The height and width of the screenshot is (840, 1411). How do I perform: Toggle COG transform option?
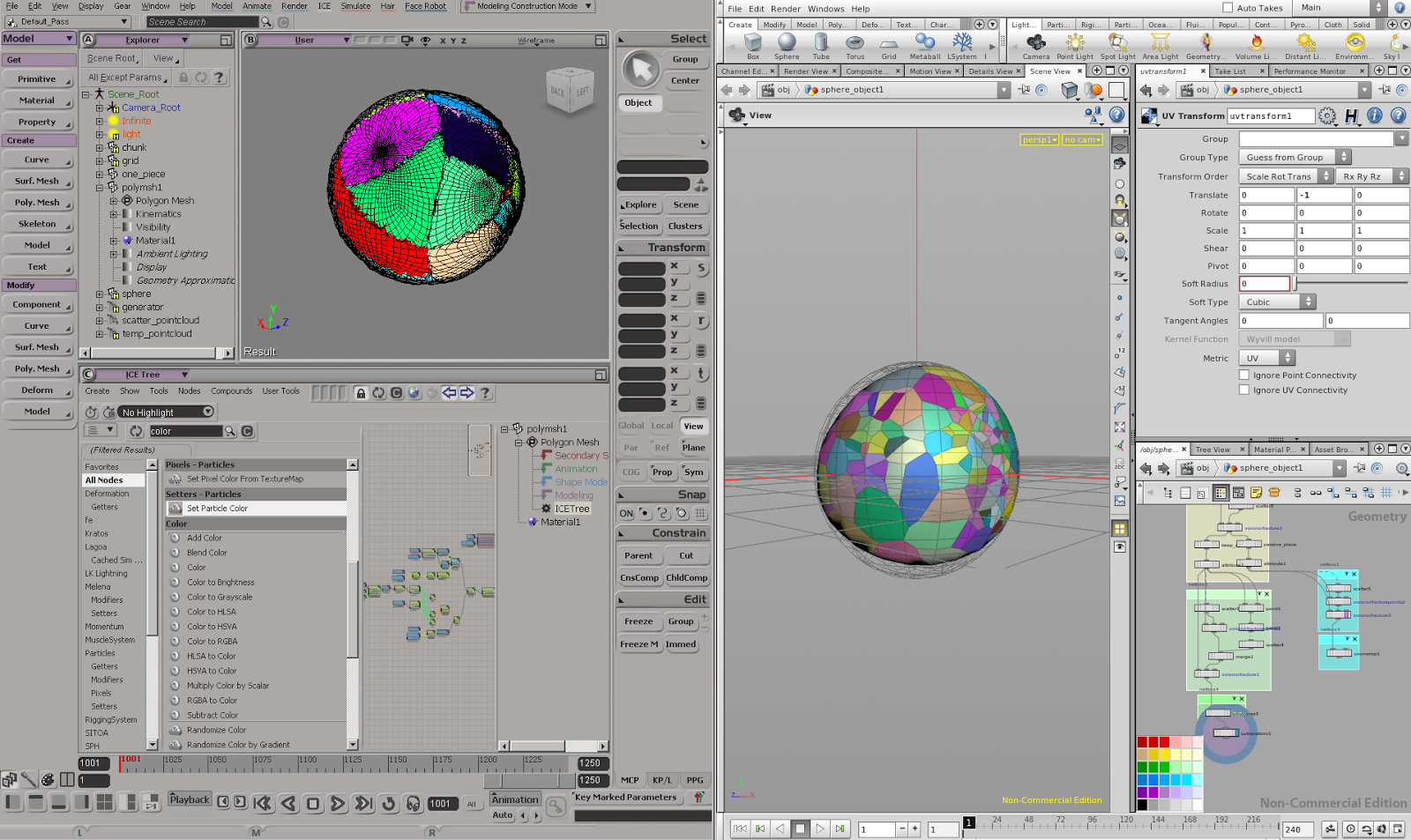coord(631,472)
